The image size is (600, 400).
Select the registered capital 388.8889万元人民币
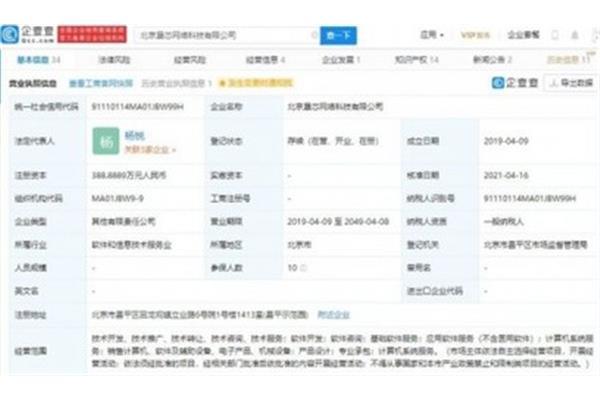(129, 175)
